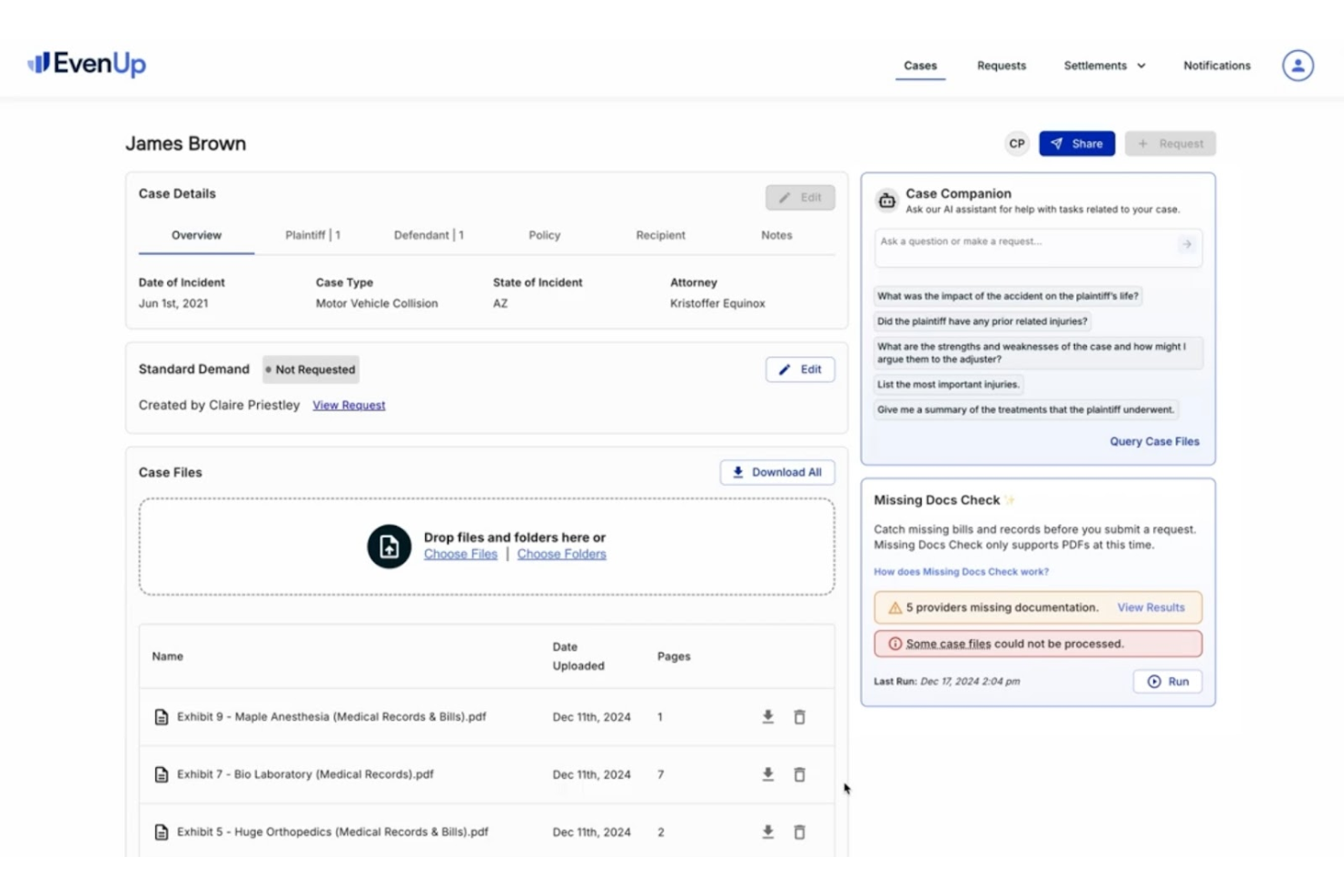This screenshot has height=896, width=1344.
Task: Click Exhibit 9 document icon
Action: click(x=162, y=717)
